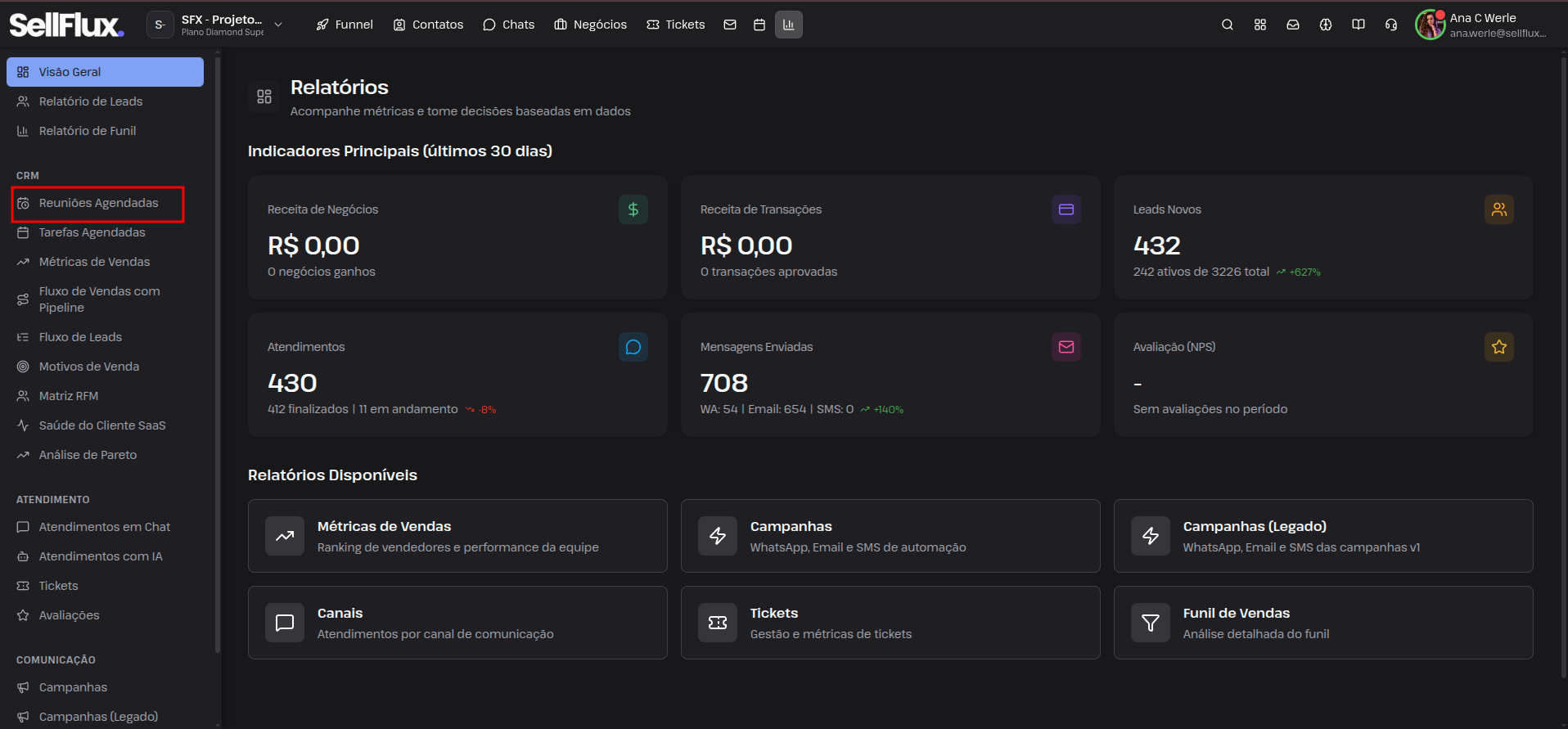Open the Funnel menu
The width and height of the screenshot is (1568, 729).
[345, 25]
